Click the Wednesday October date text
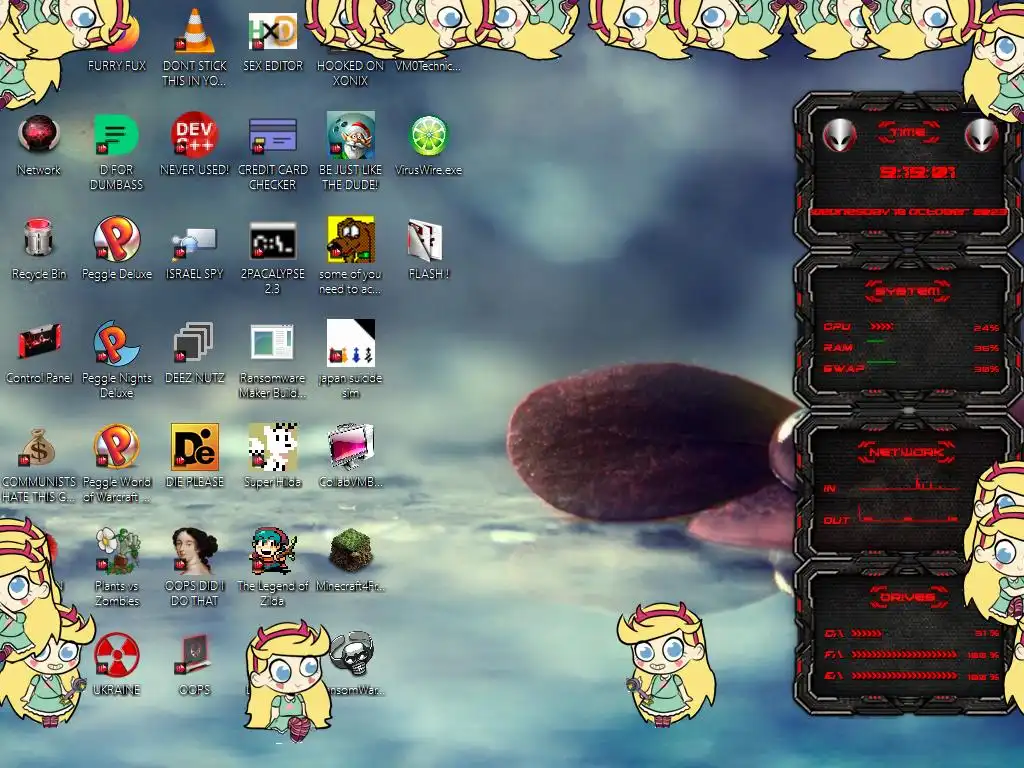 pos(908,212)
